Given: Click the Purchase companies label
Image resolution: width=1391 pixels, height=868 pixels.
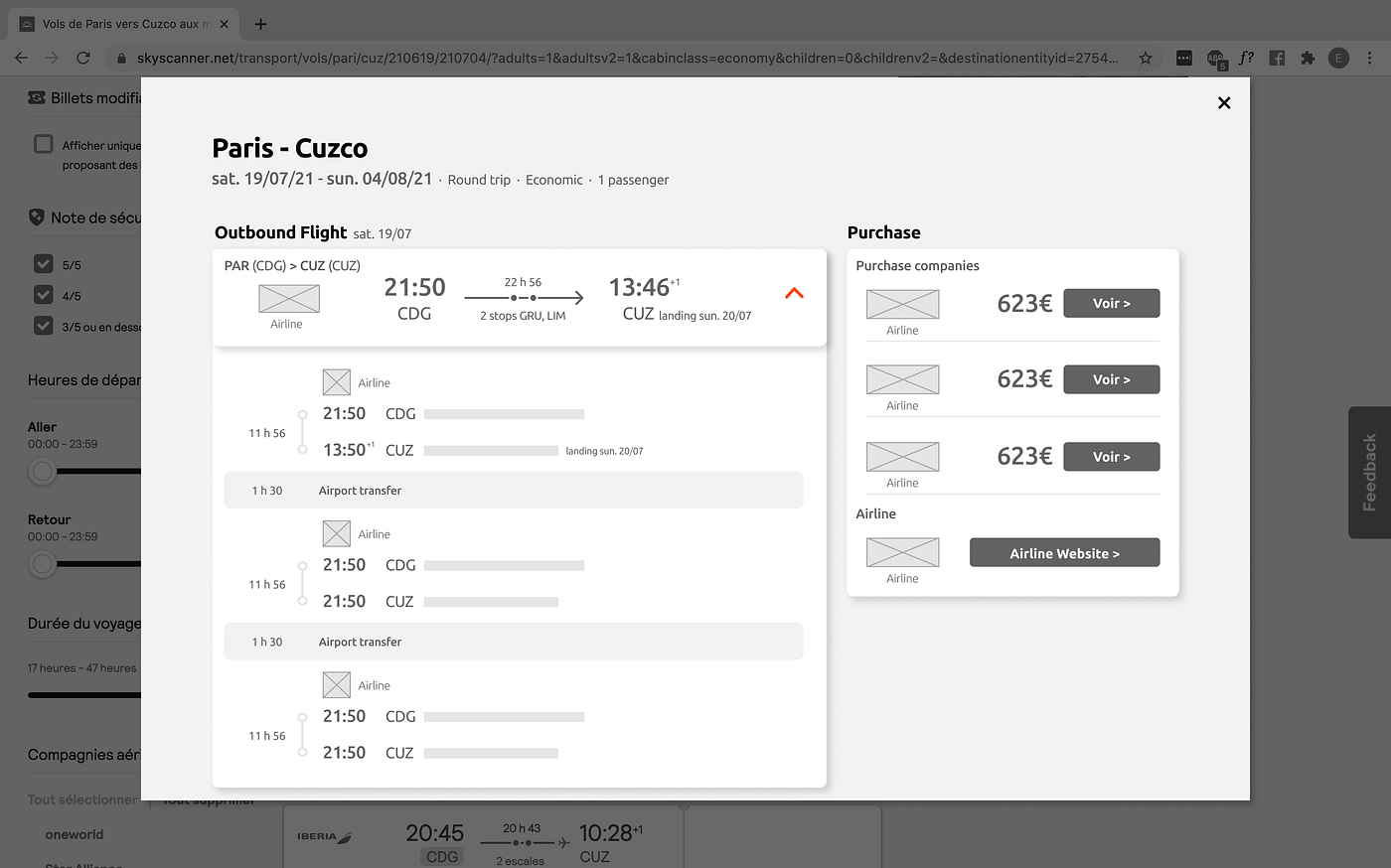Looking at the screenshot, I should coord(917,265).
